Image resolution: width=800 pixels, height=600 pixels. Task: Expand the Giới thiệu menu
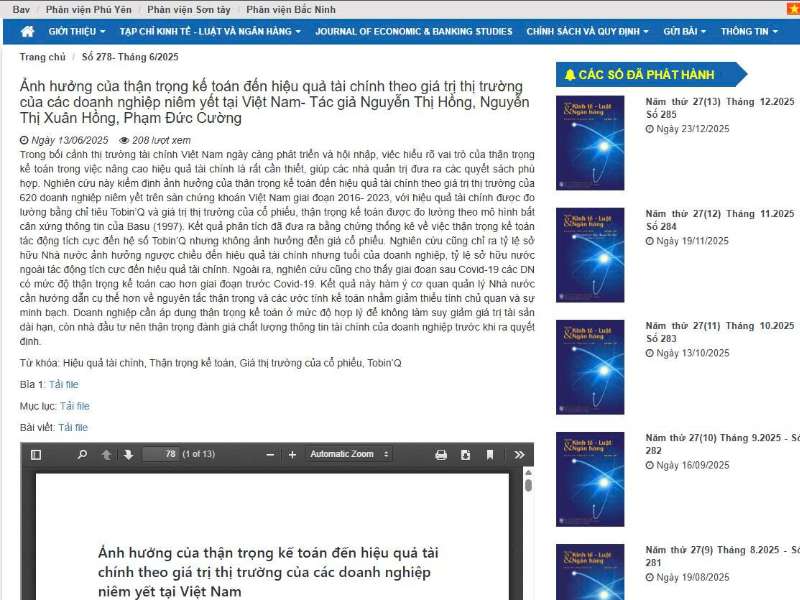79,31
